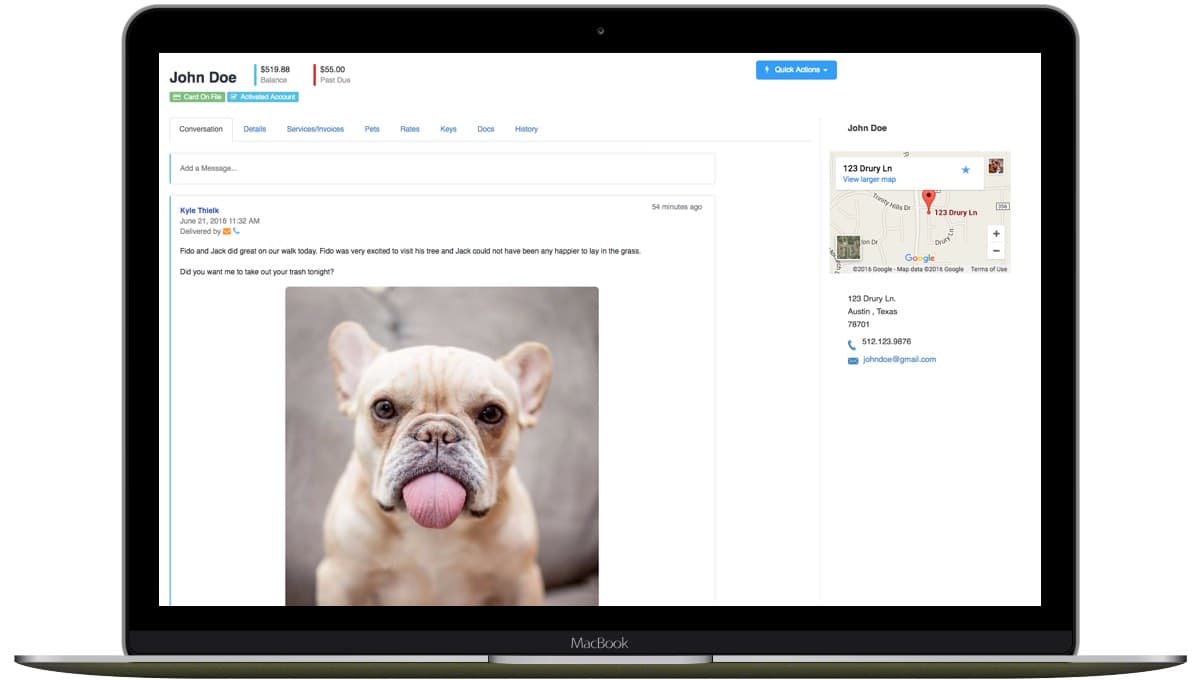Go to the Pets tab
The image size is (1200, 680).
pos(372,129)
